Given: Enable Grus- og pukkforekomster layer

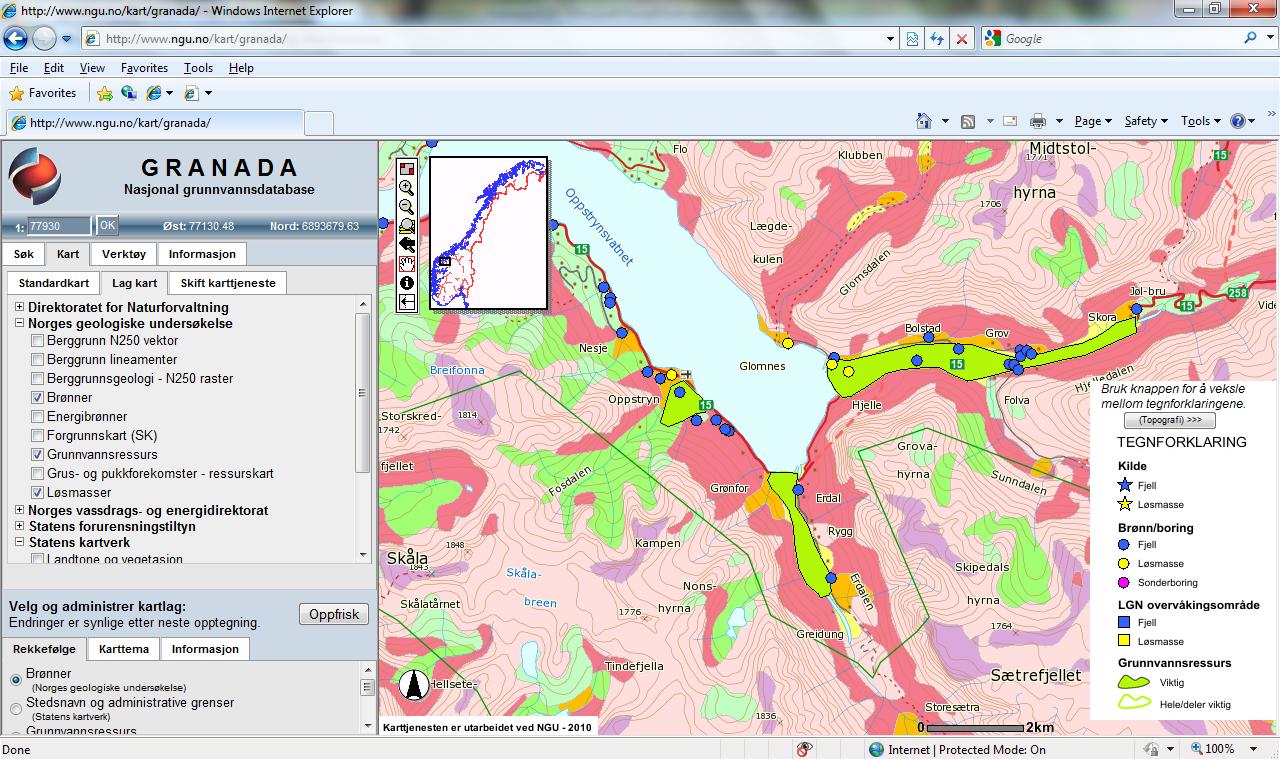Looking at the screenshot, I should (38, 474).
